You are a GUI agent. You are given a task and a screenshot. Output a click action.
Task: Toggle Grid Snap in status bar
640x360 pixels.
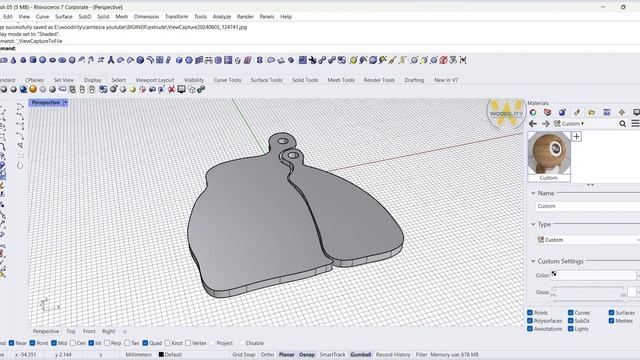[244, 355]
